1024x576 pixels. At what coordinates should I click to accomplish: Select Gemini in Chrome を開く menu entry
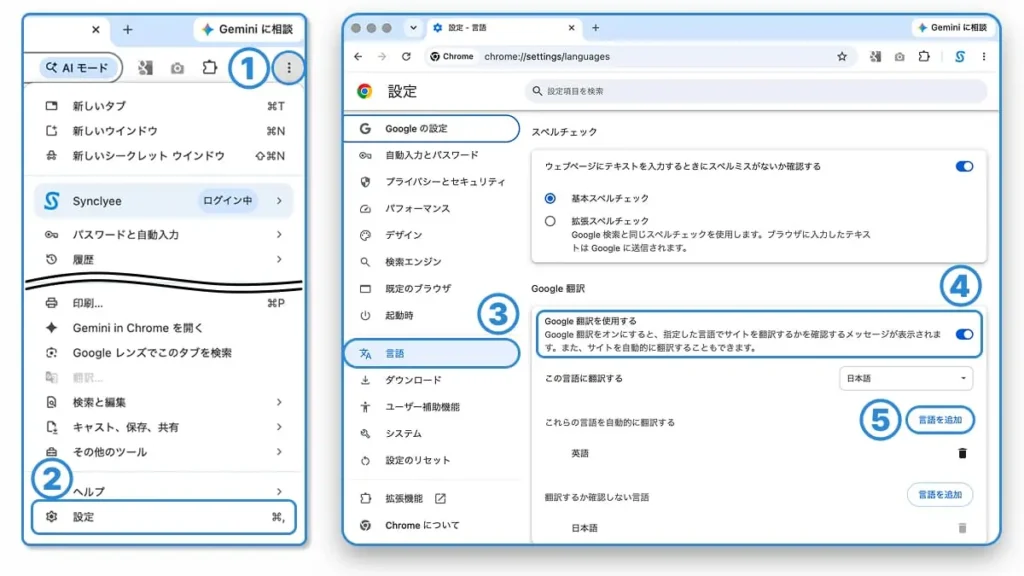[165, 328]
